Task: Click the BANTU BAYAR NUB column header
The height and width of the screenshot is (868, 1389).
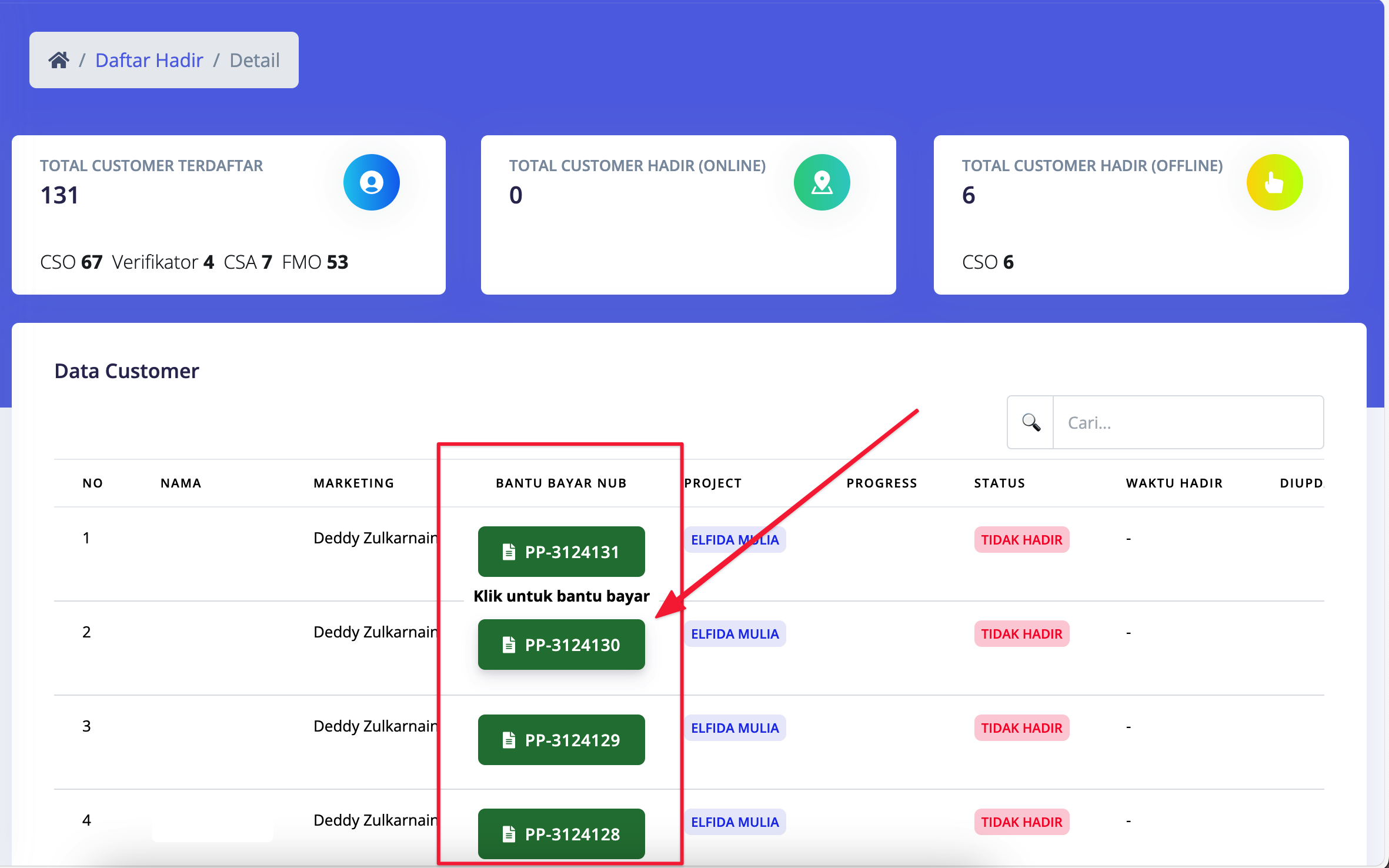Action: pos(561,483)
